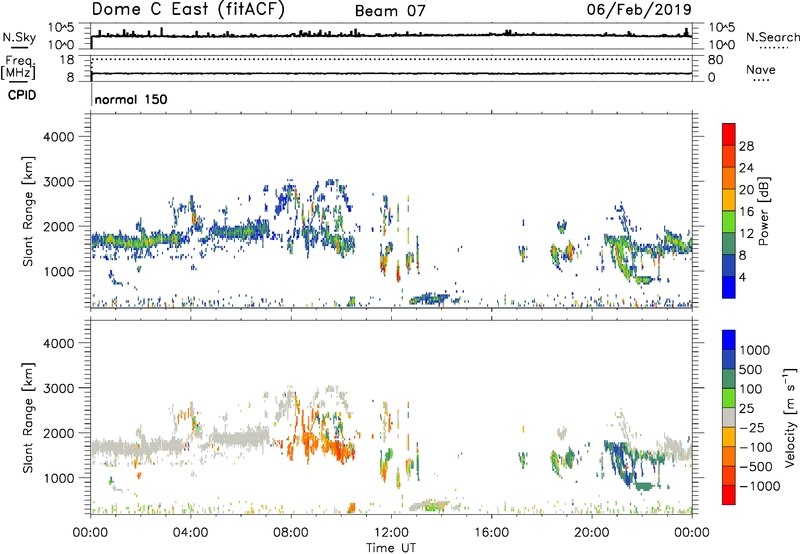Click the "Time UT" axis title

tap(391, 548)
